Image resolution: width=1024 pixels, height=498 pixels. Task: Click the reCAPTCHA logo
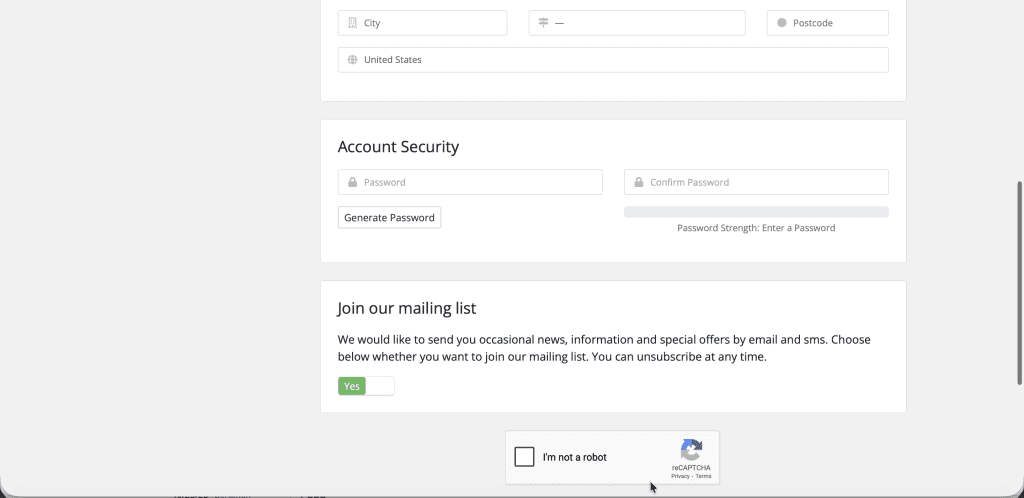pos(691,449)
